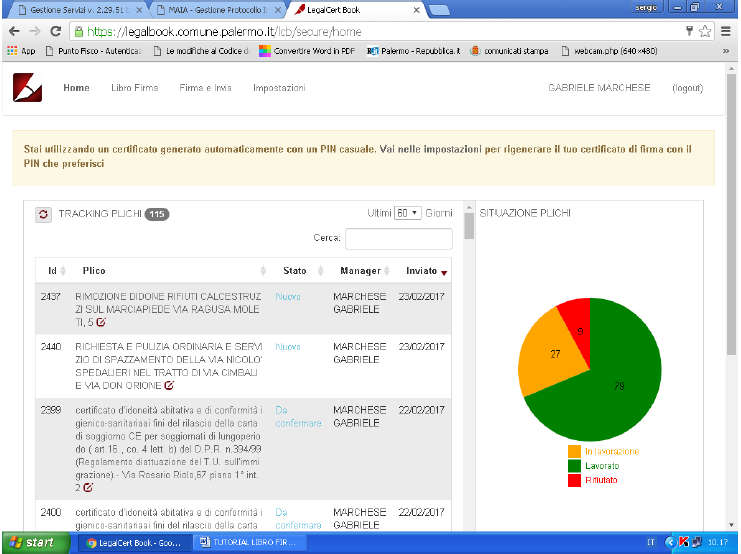Click Nuovo status of plico 2440
Screen dimensions: 741x554
coord(288,346)
